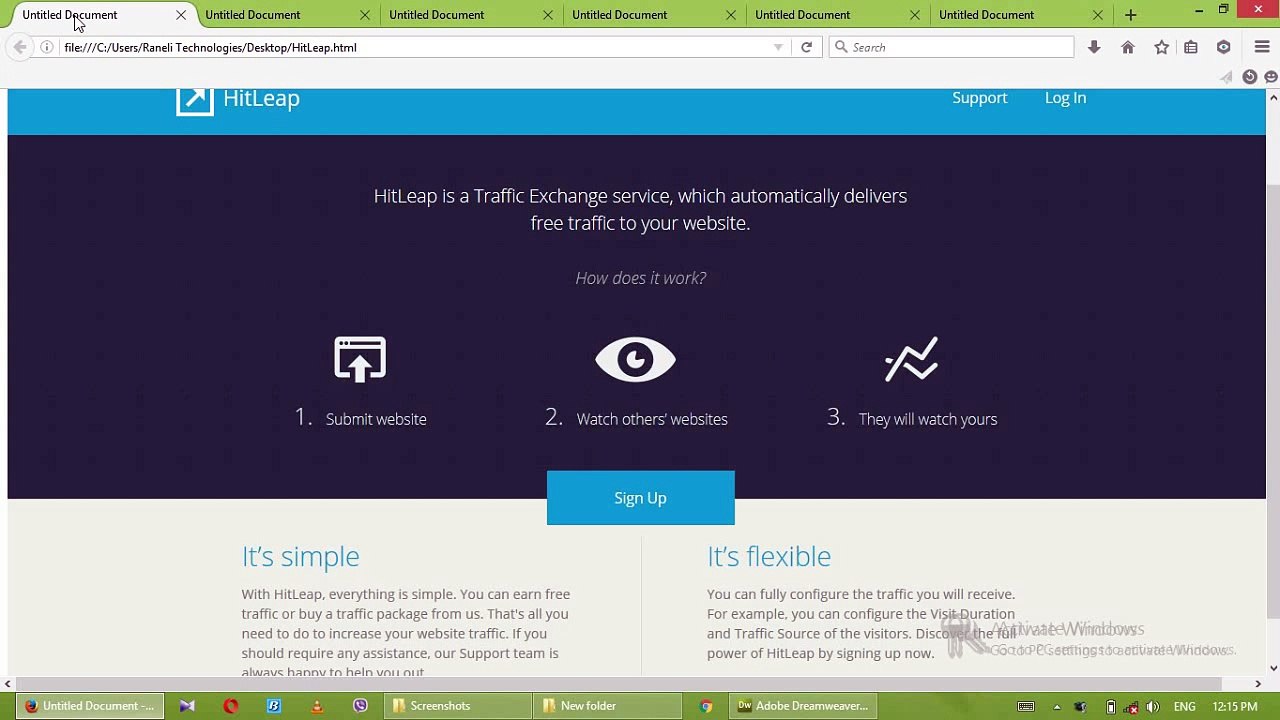The height and width of the screenshot is (720, 1280).
Task: Click the Log In link
Action: (x=1065, y=98)
